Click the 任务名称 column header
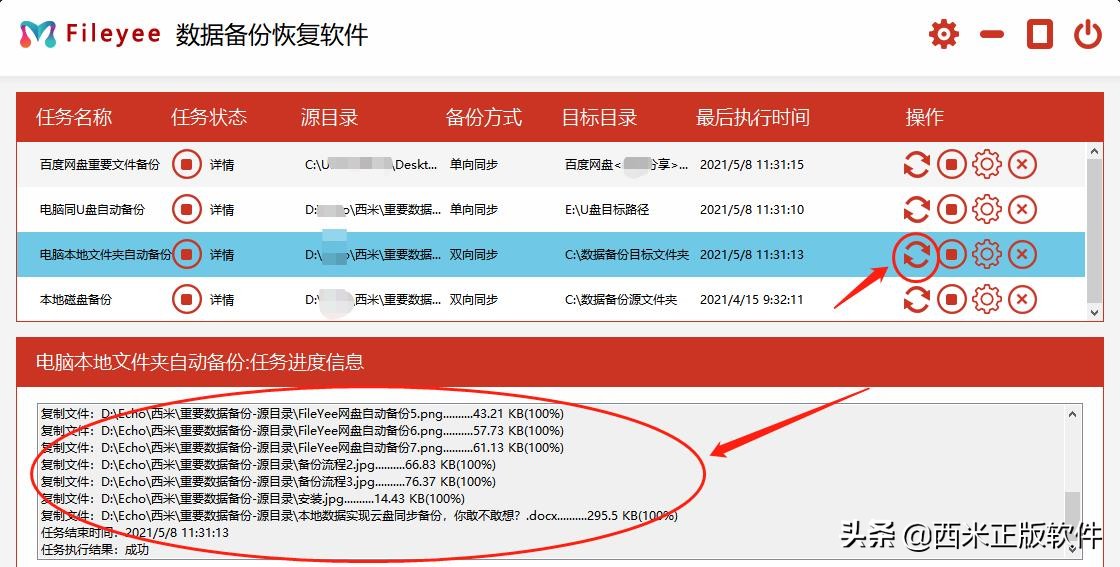1120x567 pixels. (74, 117)
